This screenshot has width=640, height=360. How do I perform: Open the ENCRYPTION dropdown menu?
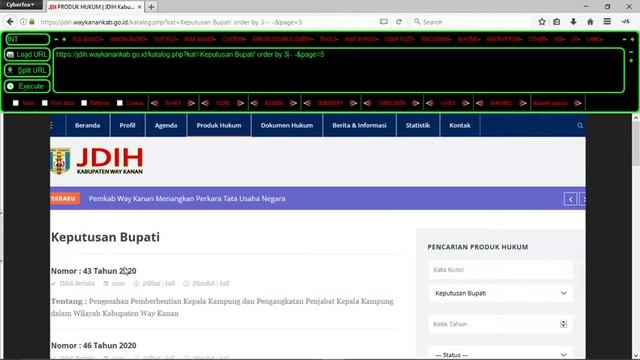click(x=504, y=39)
